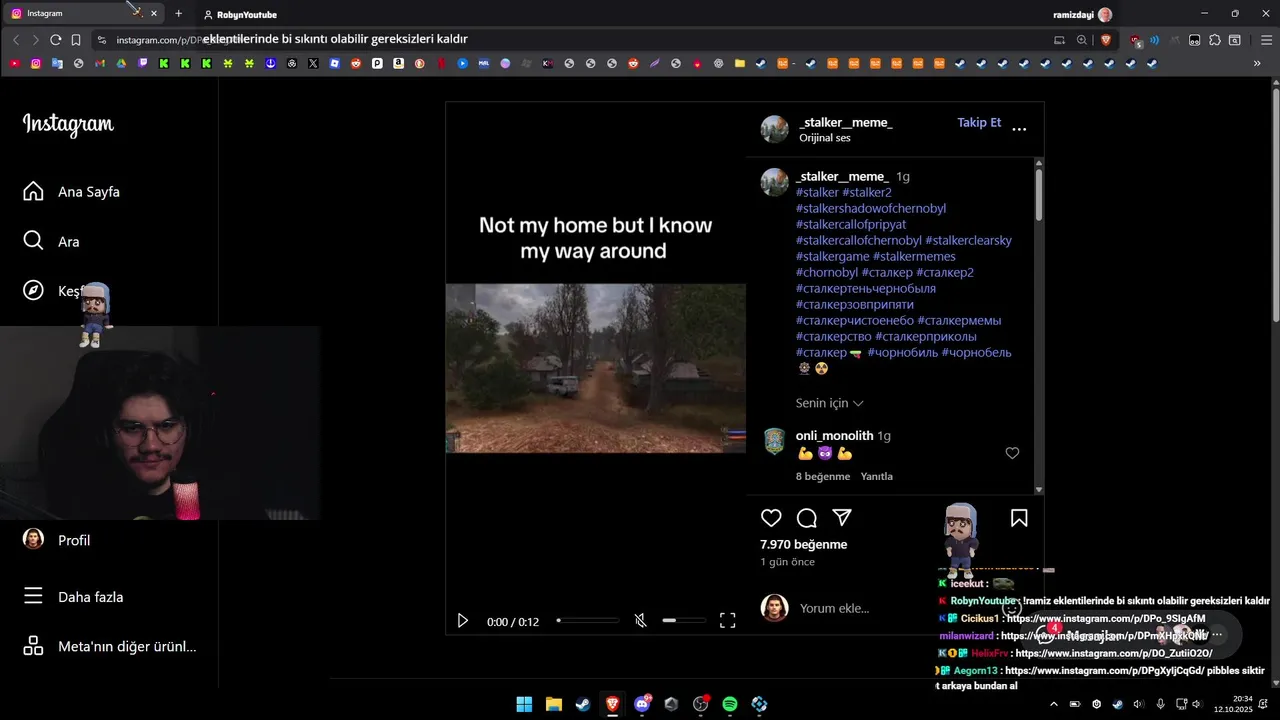
Task: Unmute the video speaker icon
Action: pyautogui.click(x=641, y=621)
